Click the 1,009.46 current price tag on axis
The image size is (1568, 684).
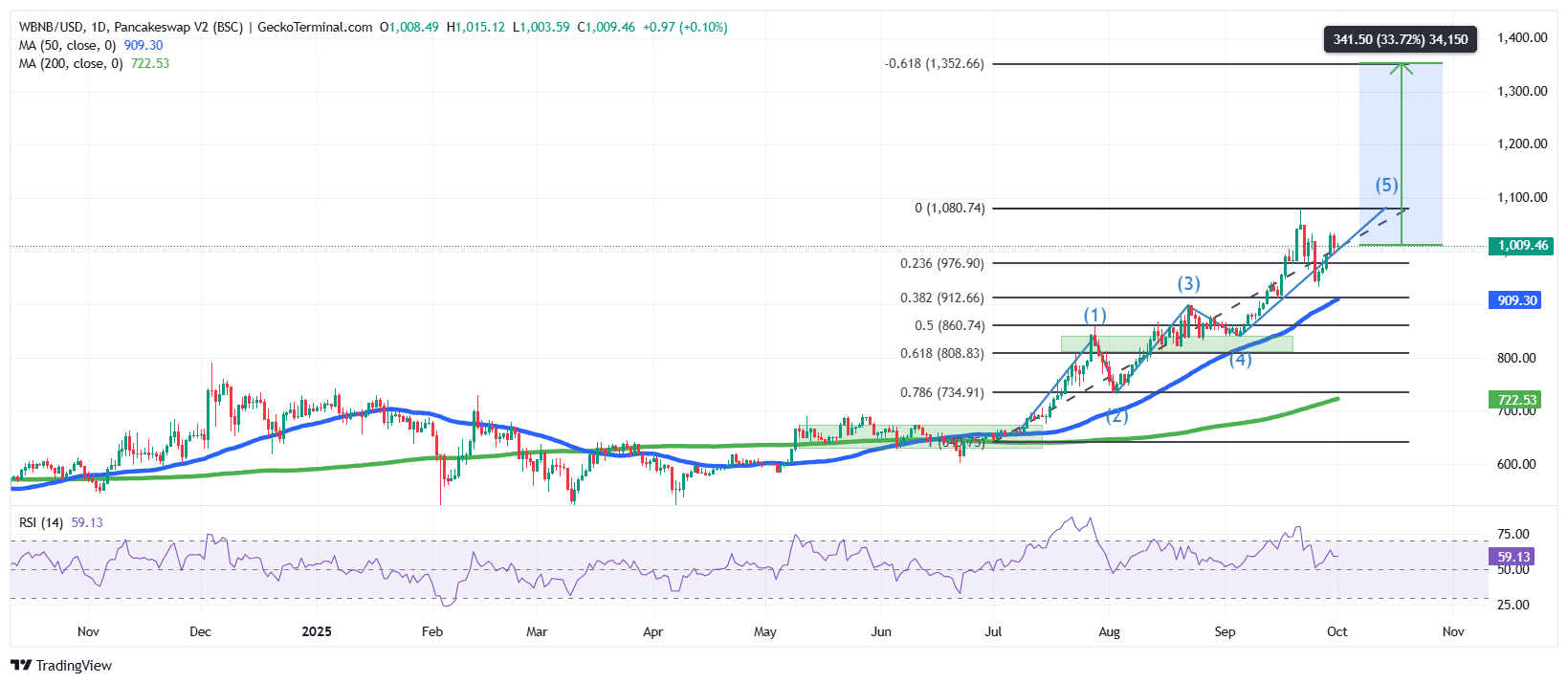tap(1521, 246)
